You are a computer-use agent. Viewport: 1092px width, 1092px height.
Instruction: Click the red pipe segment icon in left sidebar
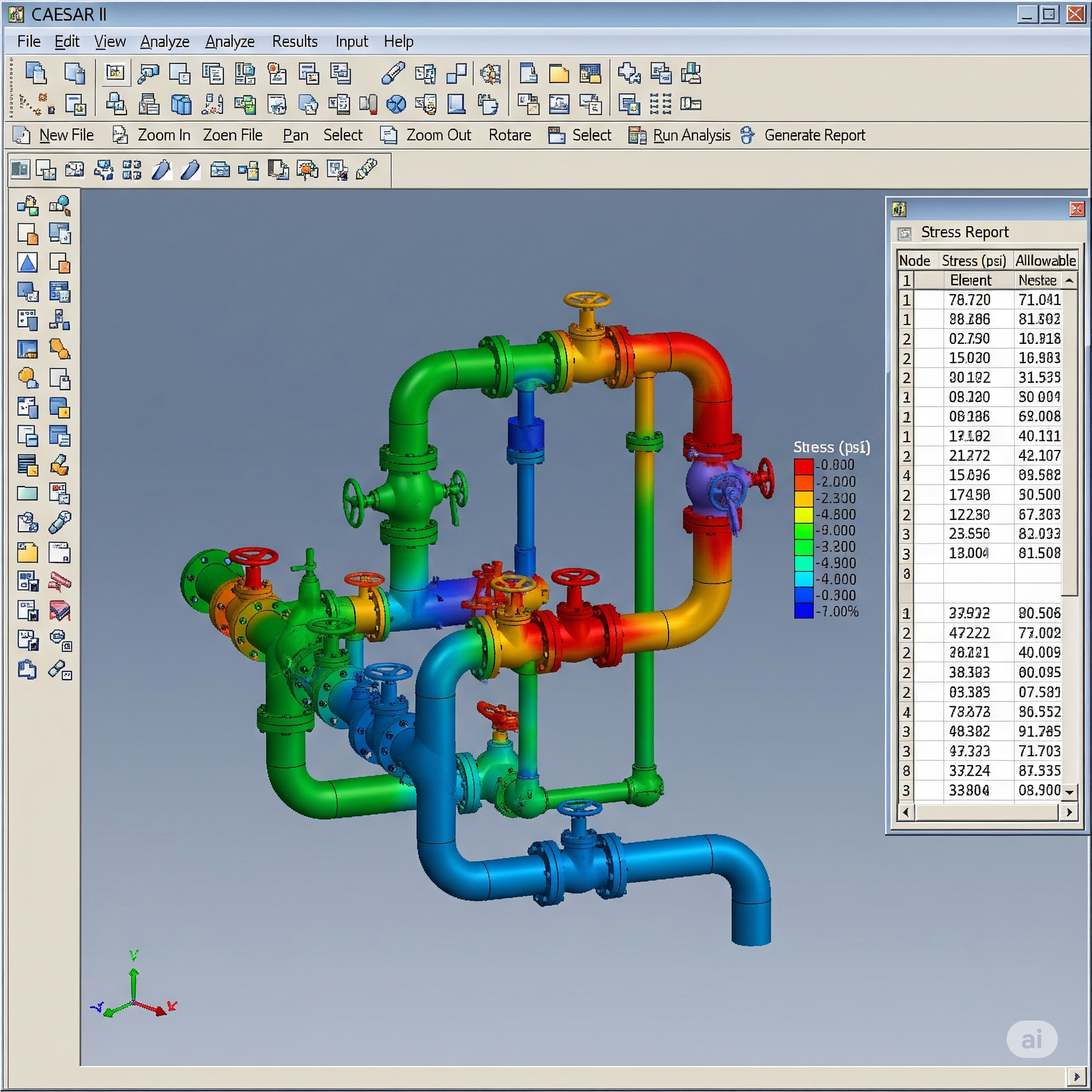60,581
